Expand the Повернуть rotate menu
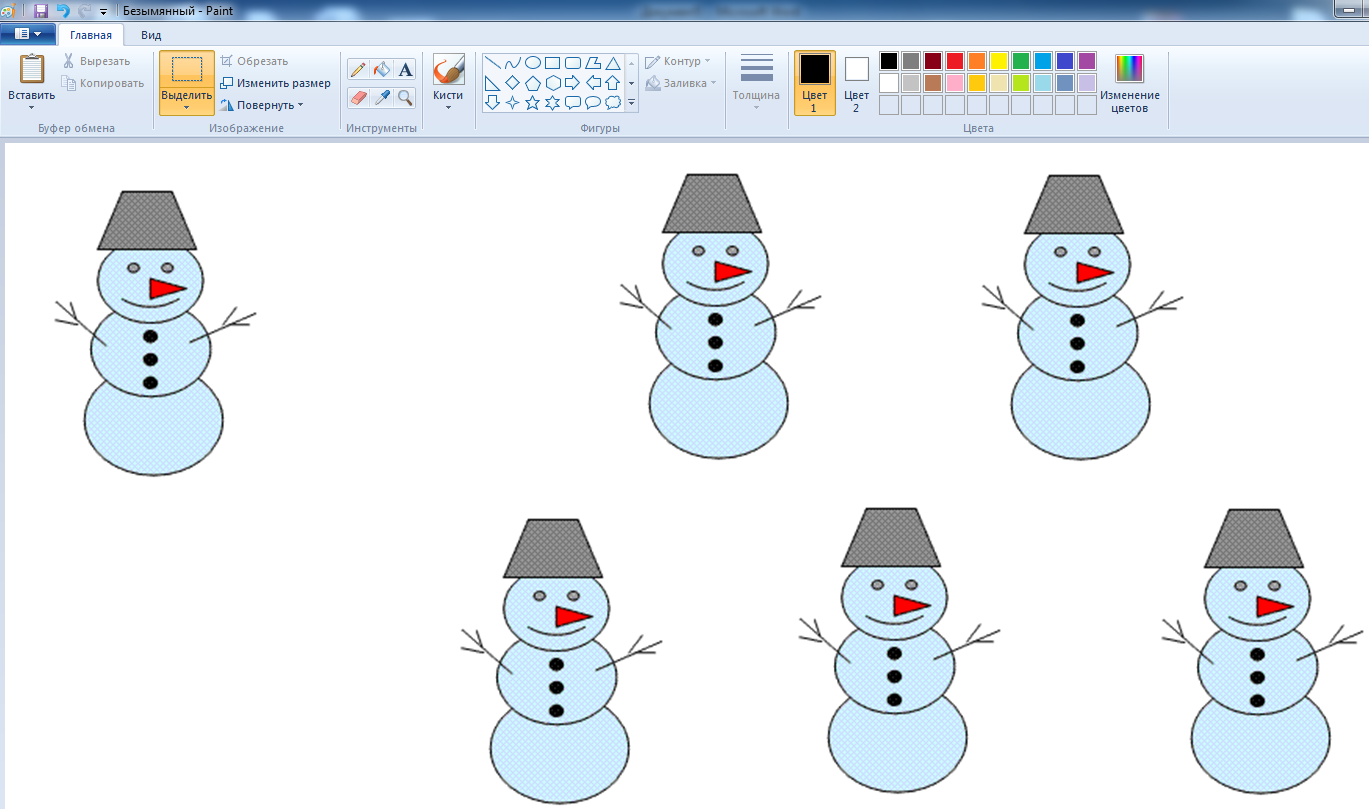The height and width of the screenshot is (809, 1369). pyautogui.click(x=262, y=105)
